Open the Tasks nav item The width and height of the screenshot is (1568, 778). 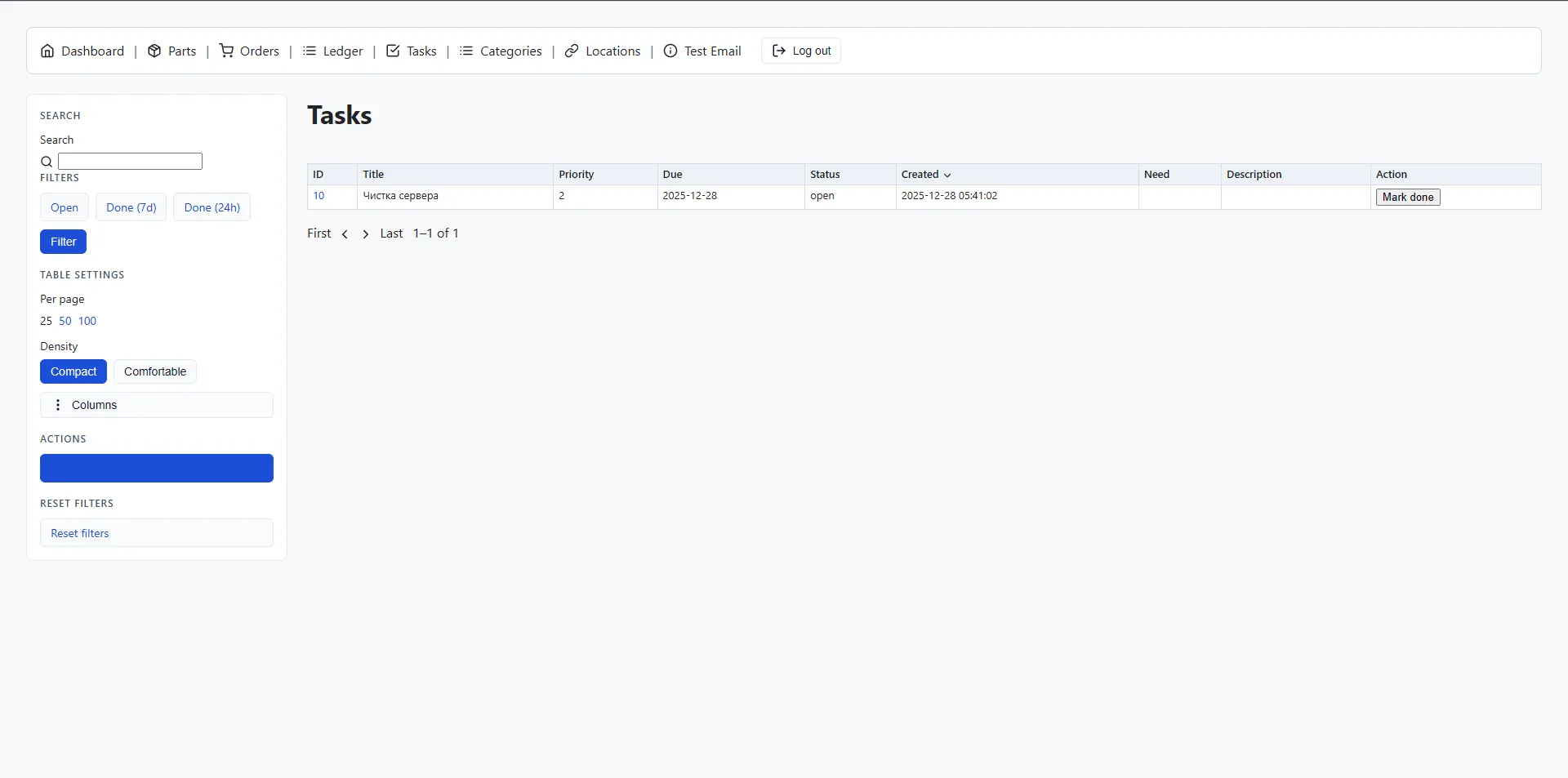[x=411, y=51]
